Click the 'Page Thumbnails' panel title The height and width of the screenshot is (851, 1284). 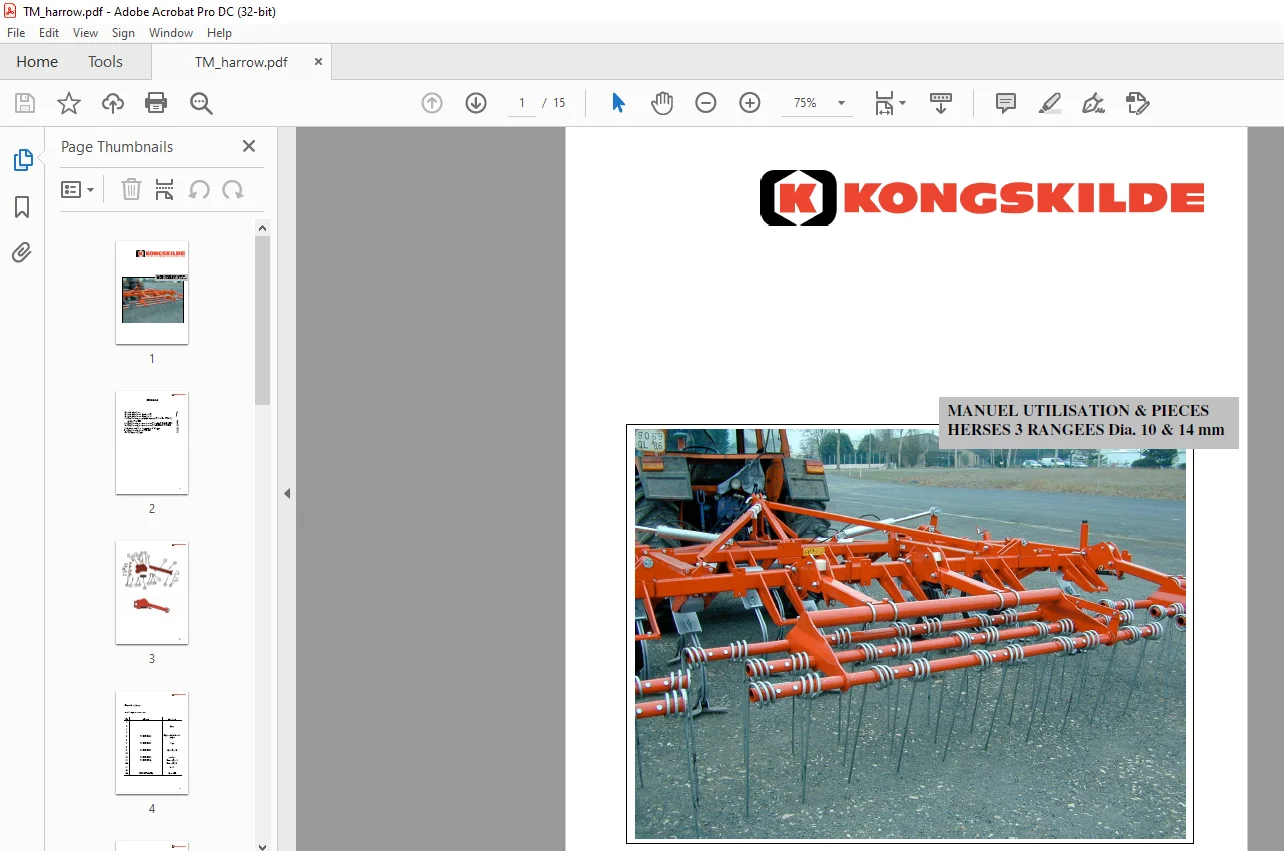(117, 147)
